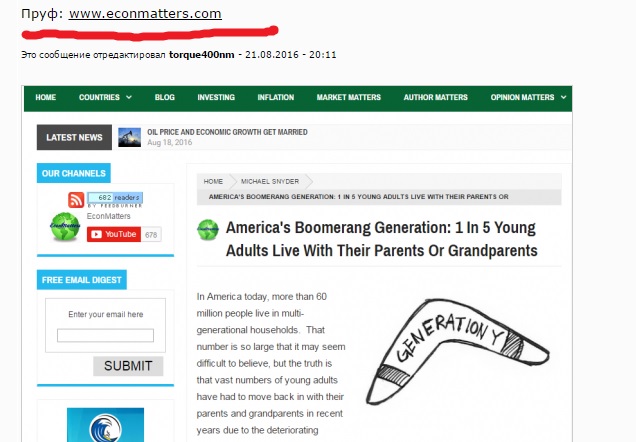Click the orange RSS feed icon
The width and height of the screenshot is (636, 442).
76,200
